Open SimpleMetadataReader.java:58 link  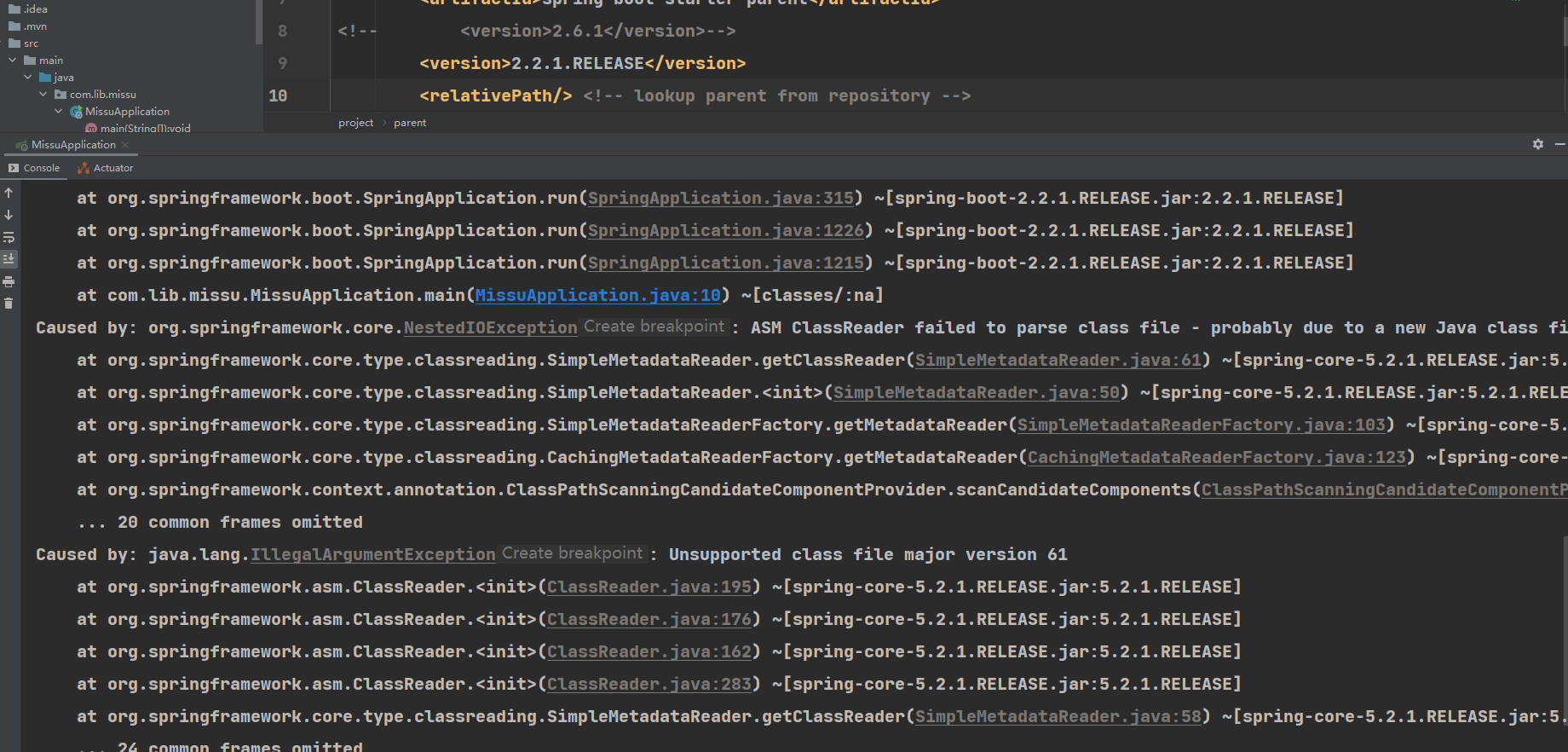tap(1058, 716)
